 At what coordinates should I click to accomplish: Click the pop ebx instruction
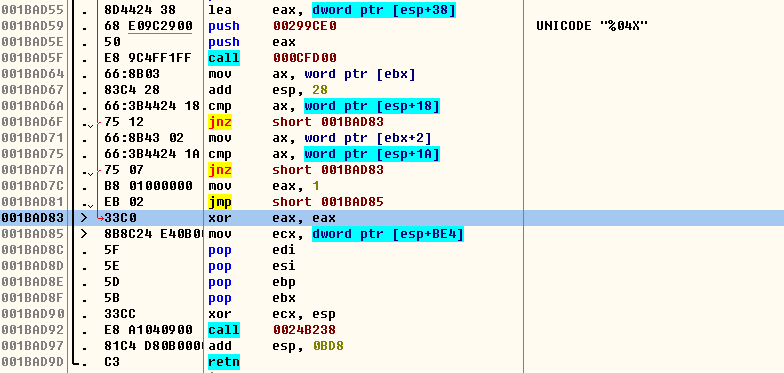(252, 298)
